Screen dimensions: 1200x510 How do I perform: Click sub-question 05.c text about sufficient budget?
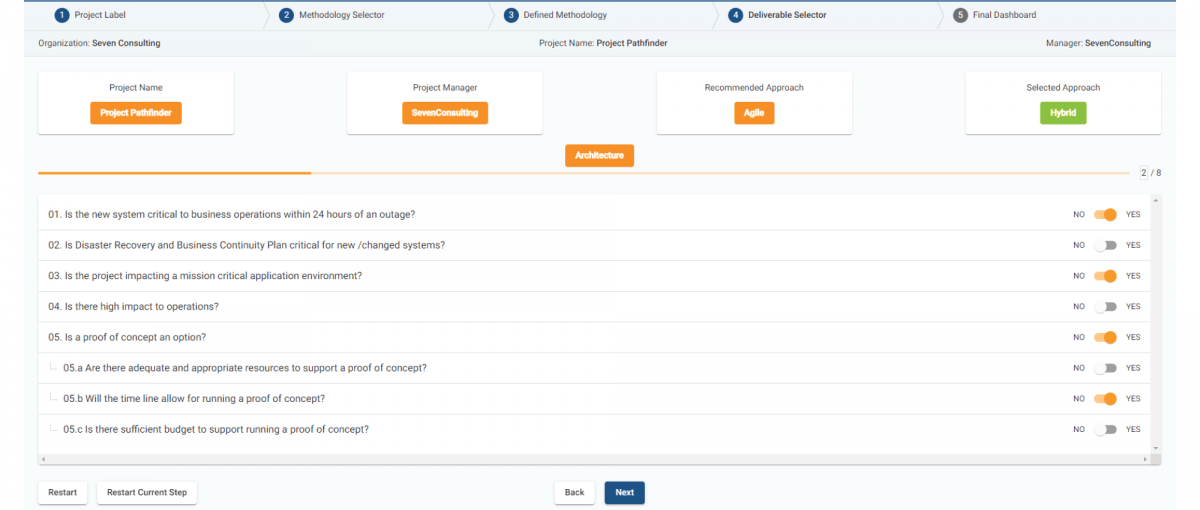pos(216,430)
